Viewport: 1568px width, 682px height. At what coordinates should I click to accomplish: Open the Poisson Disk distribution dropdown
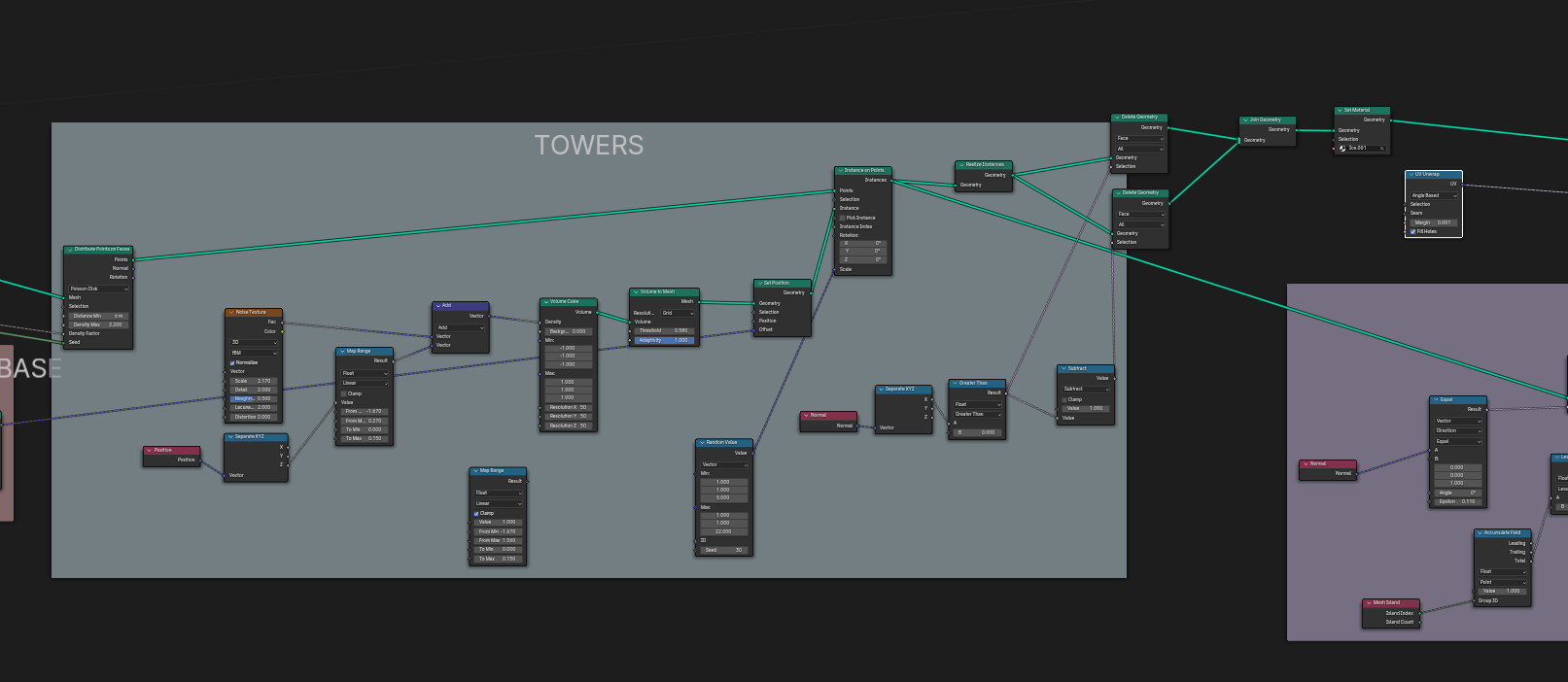(98, 289)
